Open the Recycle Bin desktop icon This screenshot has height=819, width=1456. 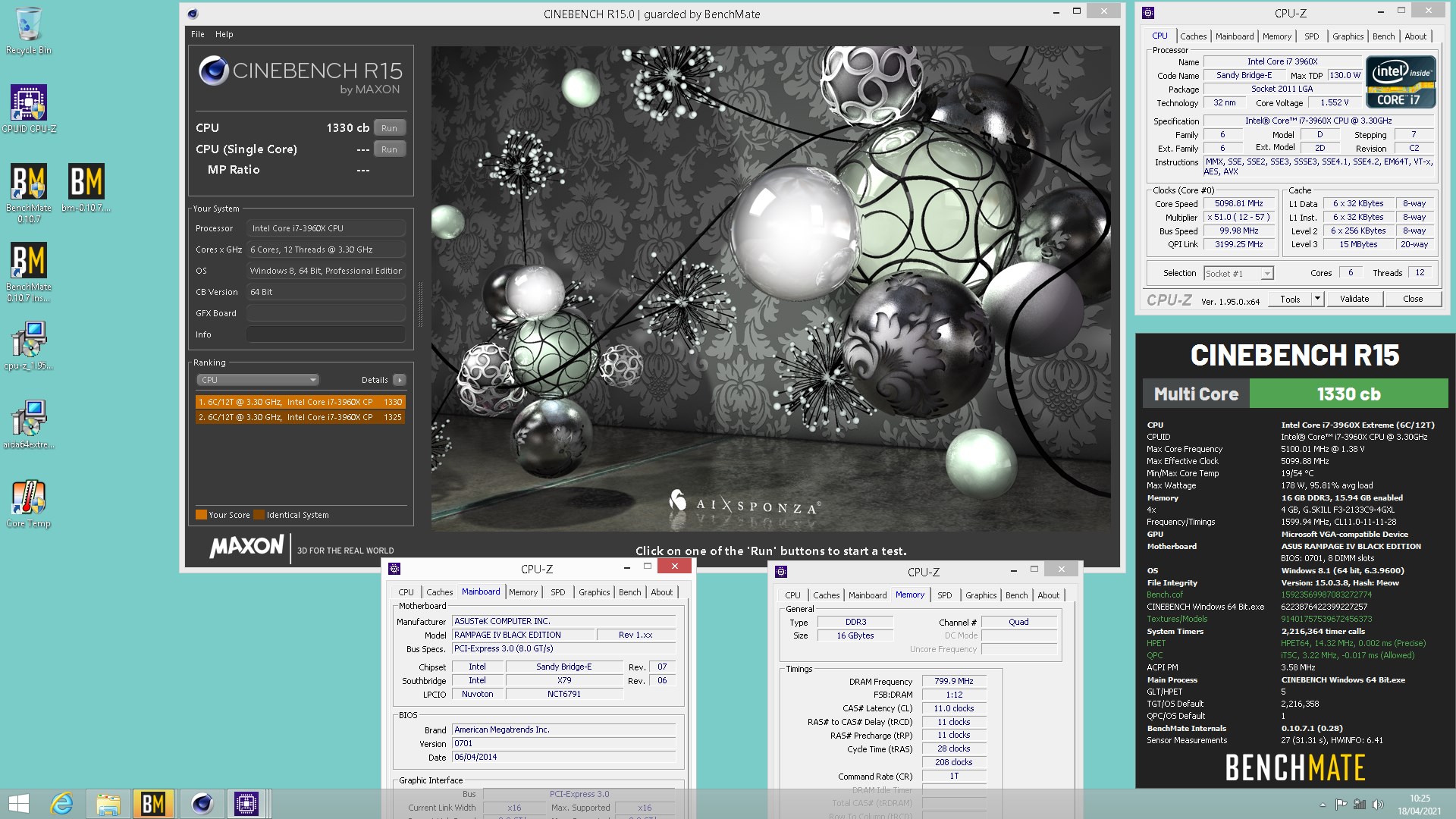coord(28,31)
